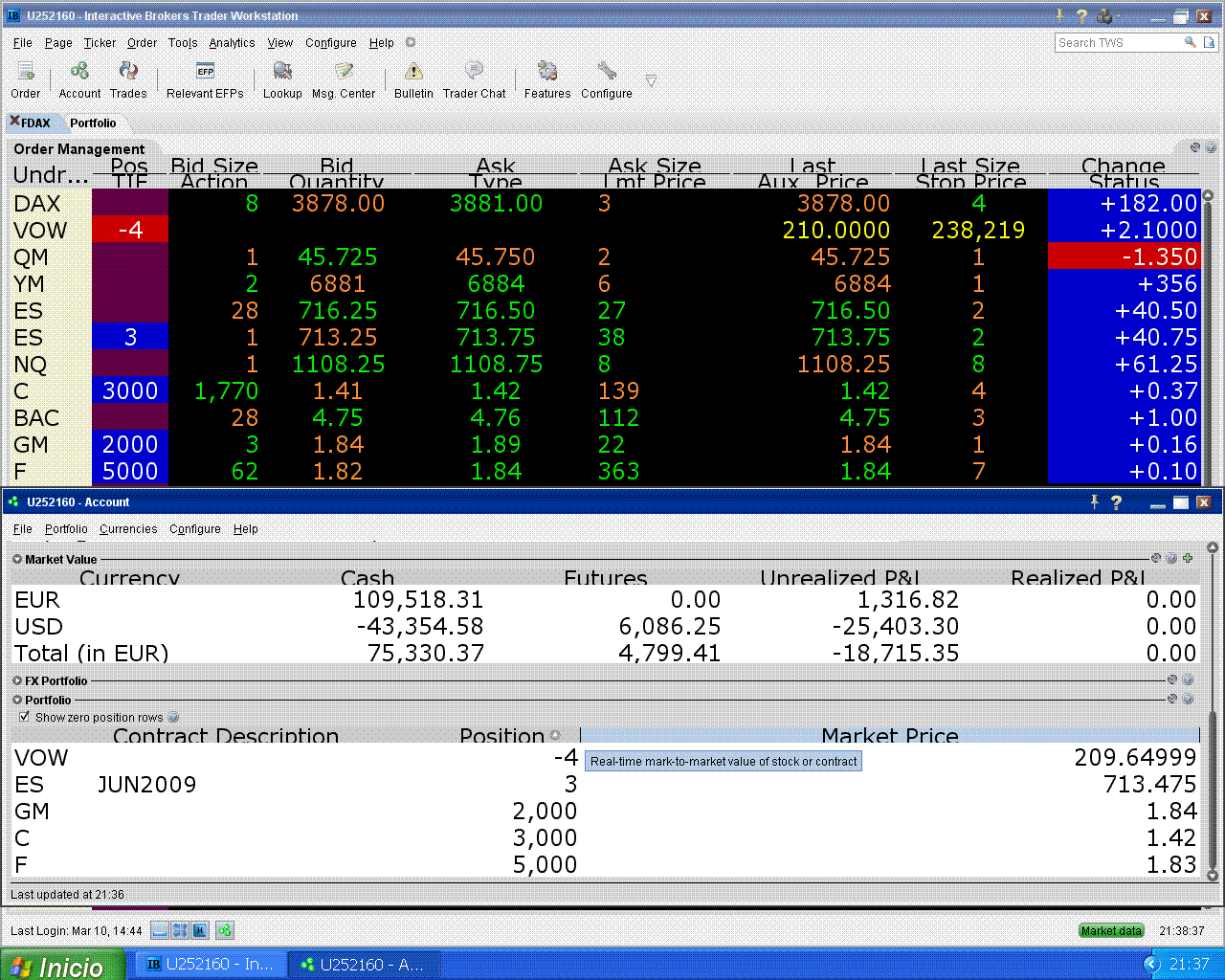Click in the Search TWS input field

tap(1119, 43)
